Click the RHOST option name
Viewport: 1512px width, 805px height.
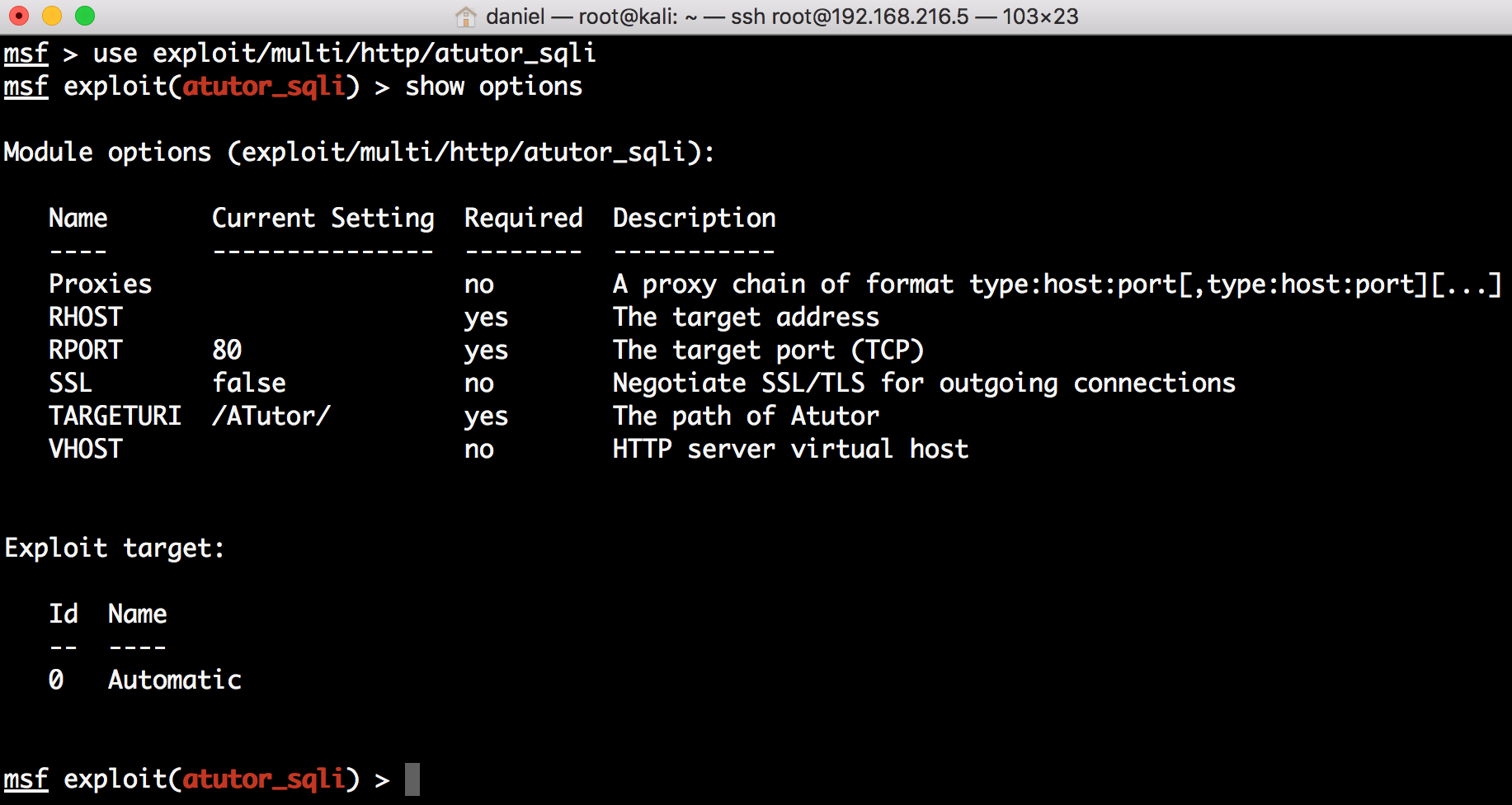[x=86, y=317]
